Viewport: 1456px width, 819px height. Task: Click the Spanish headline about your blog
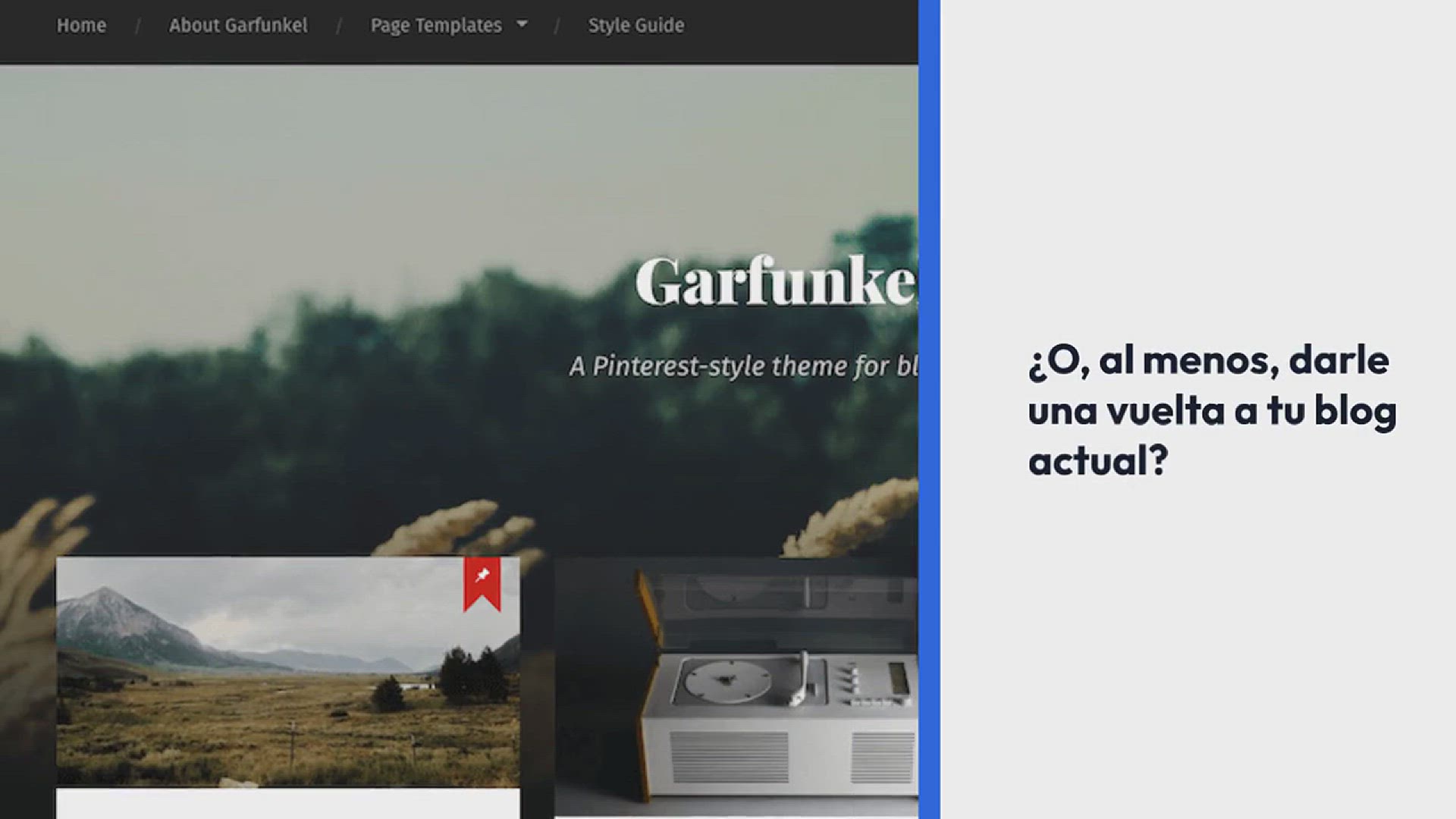point(1211,410)
